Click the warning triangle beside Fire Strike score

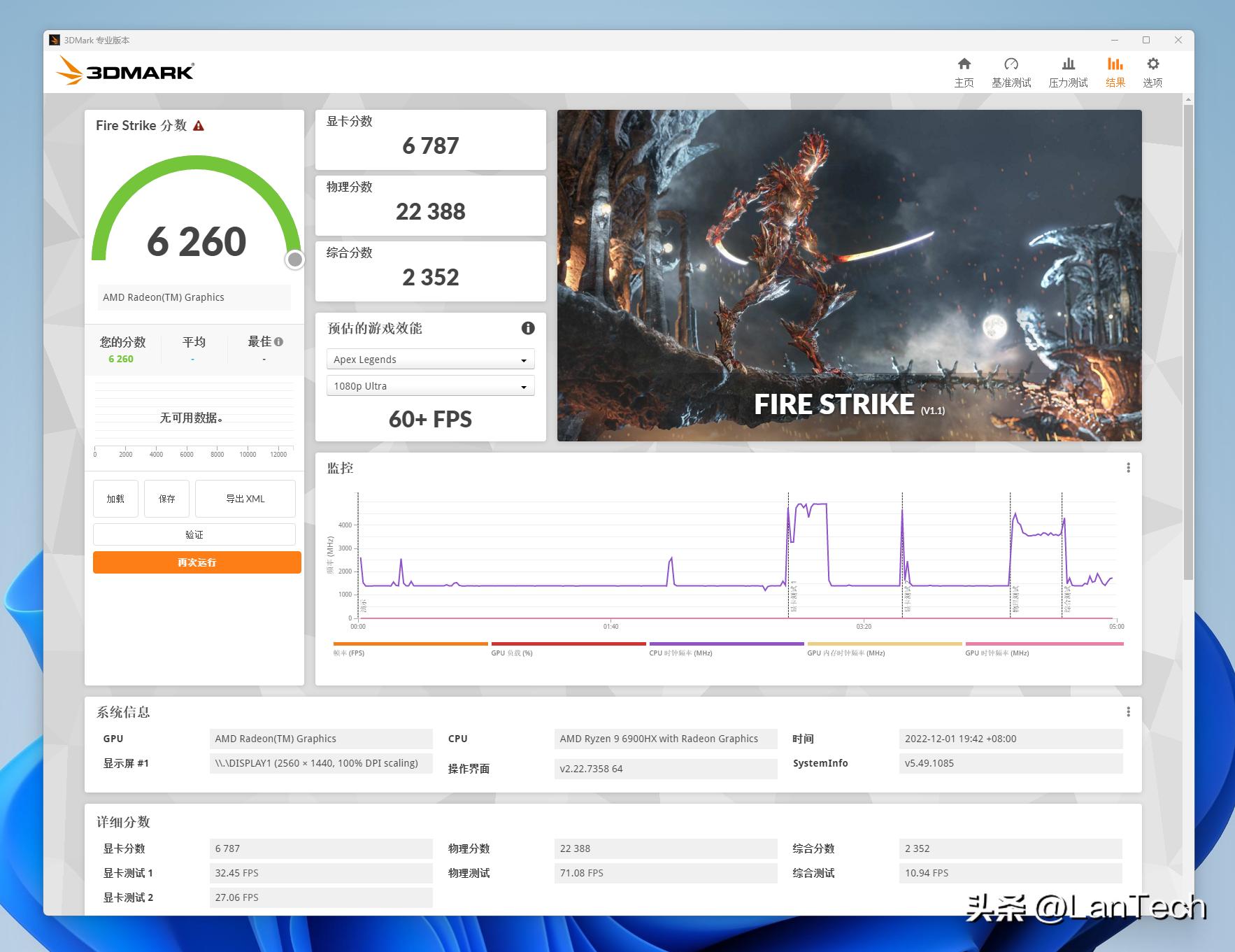click(x=199, y=126)
